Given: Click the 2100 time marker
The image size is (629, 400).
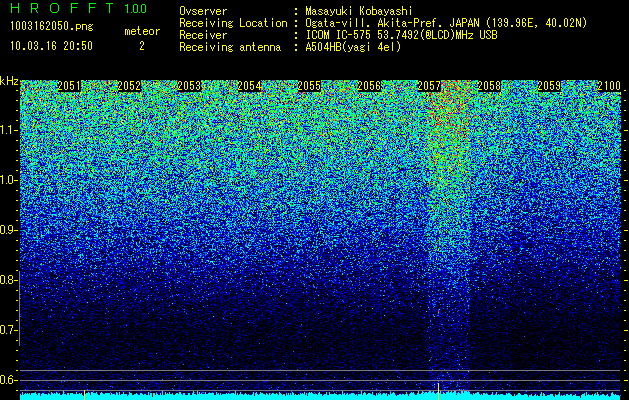Looking at the screenshot, I should 609,86.
